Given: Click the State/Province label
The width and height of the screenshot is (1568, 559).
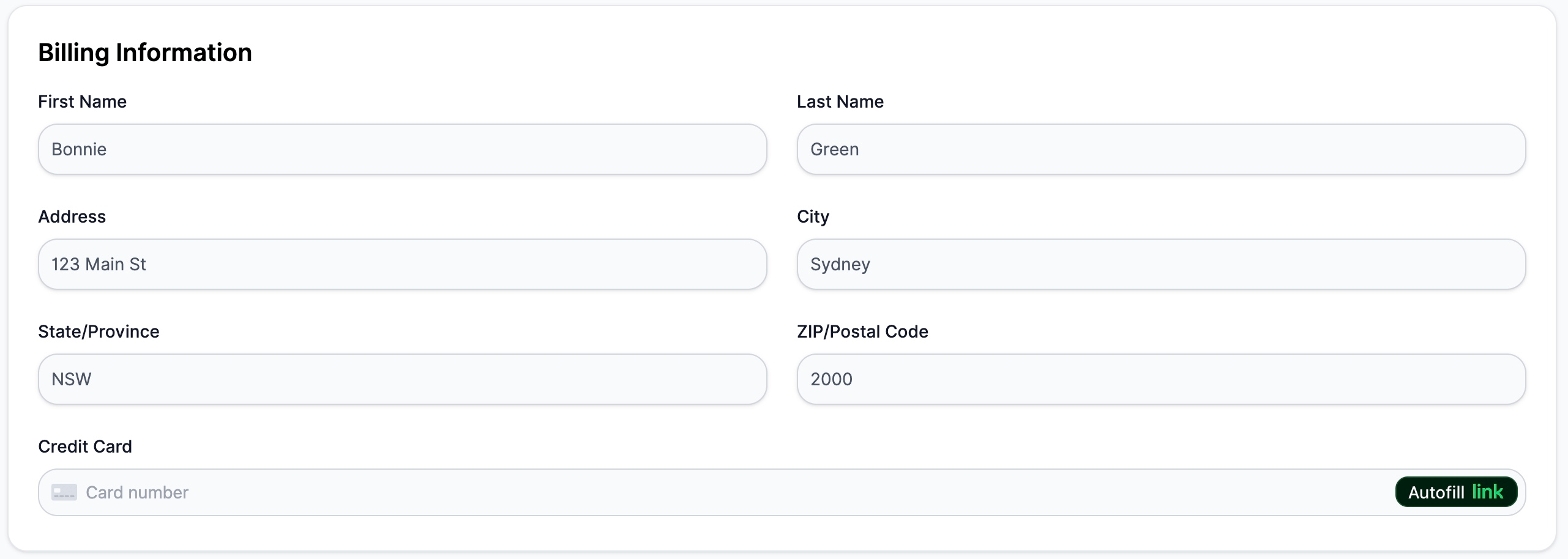Looking at the screenshot, I should pos(98,331).
